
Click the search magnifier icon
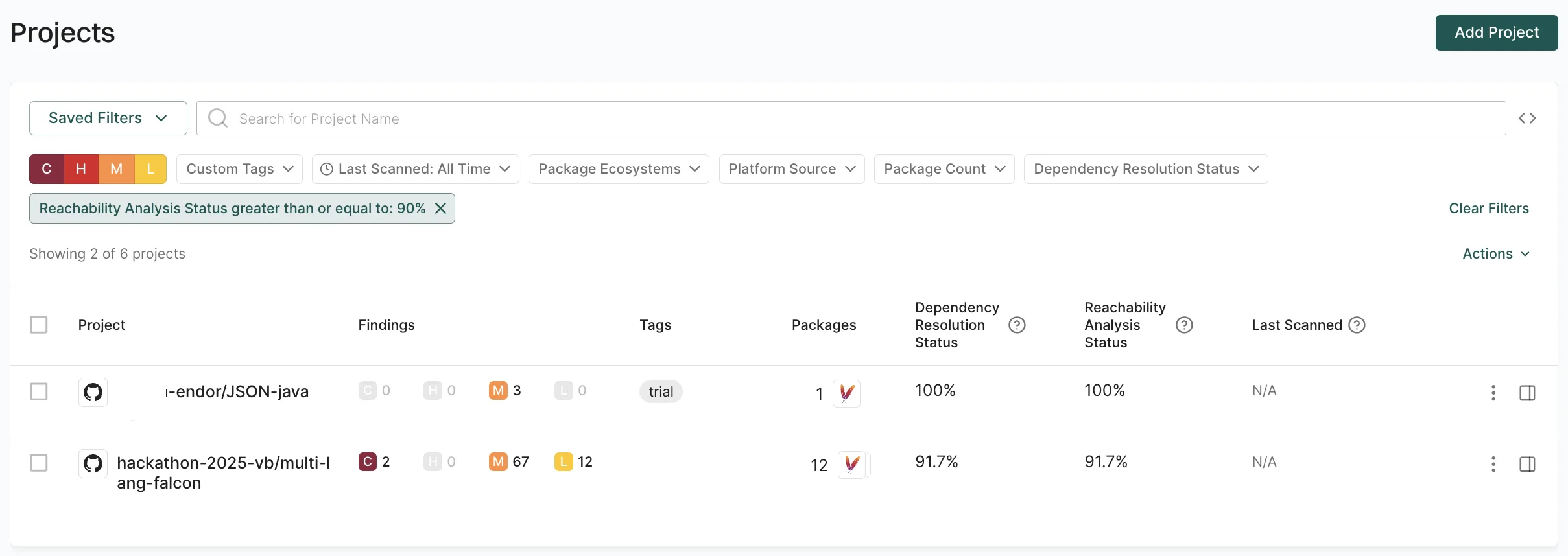coord(218,118)
